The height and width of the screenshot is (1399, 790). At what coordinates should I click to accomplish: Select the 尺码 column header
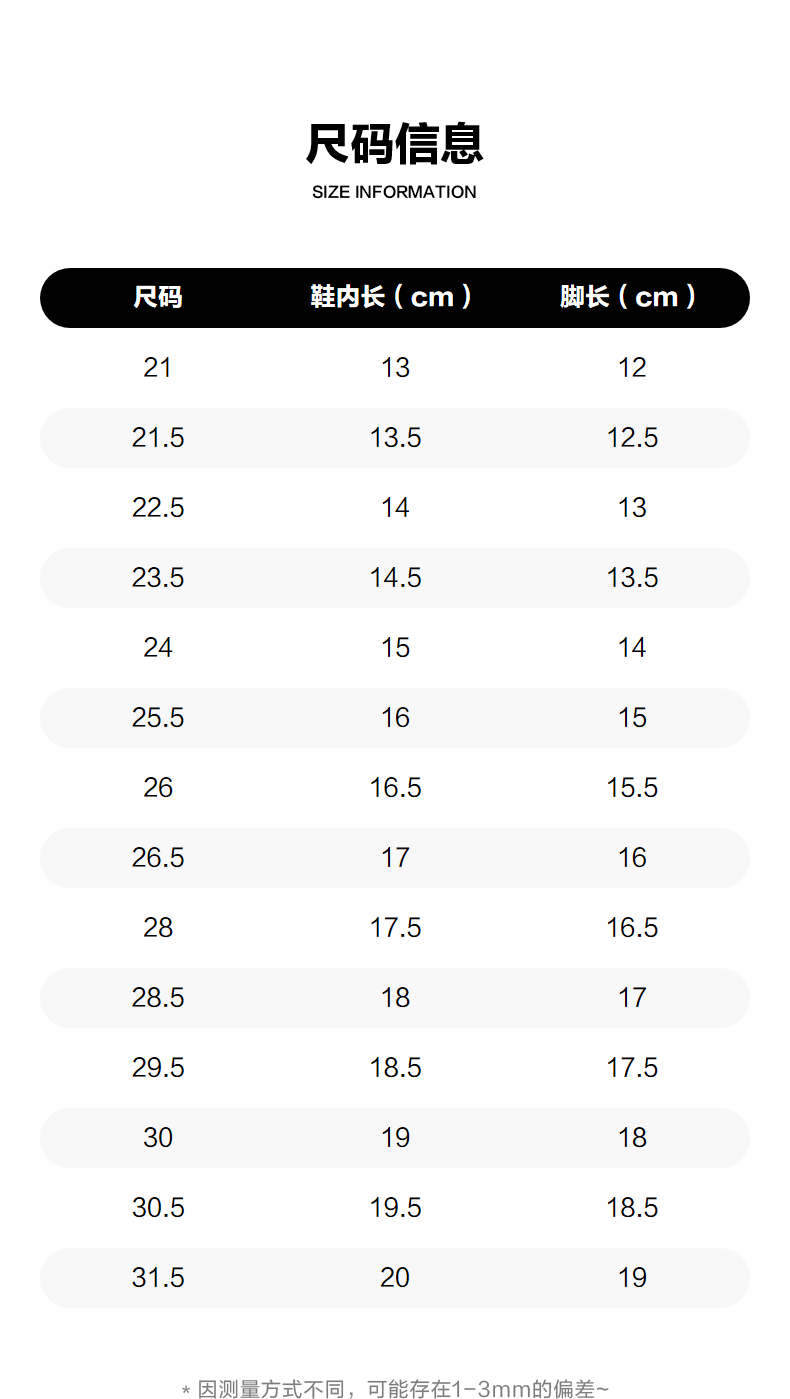158,297
